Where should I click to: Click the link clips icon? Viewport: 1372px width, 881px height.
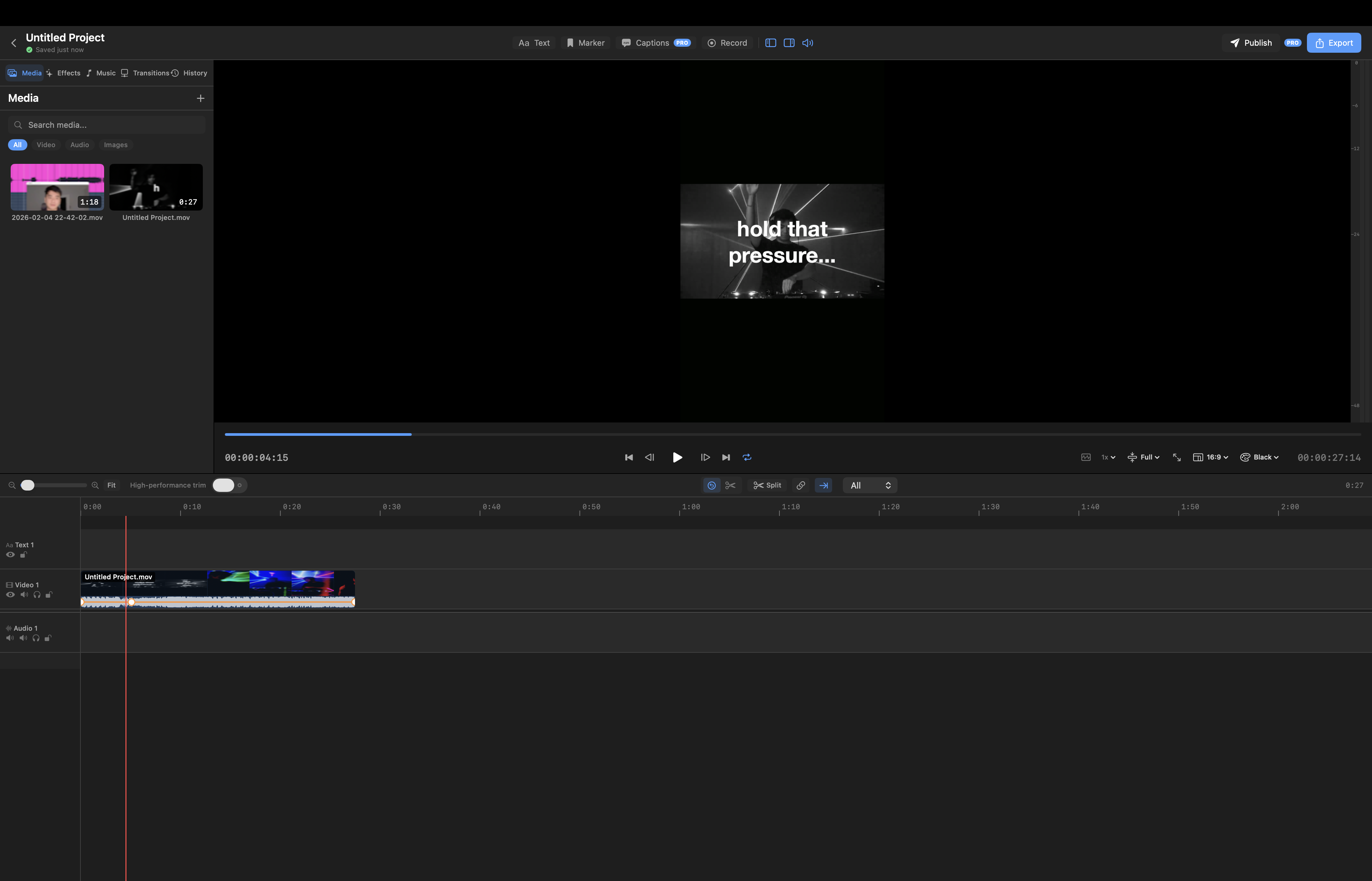pyautogui.click(x=801, y=485)
